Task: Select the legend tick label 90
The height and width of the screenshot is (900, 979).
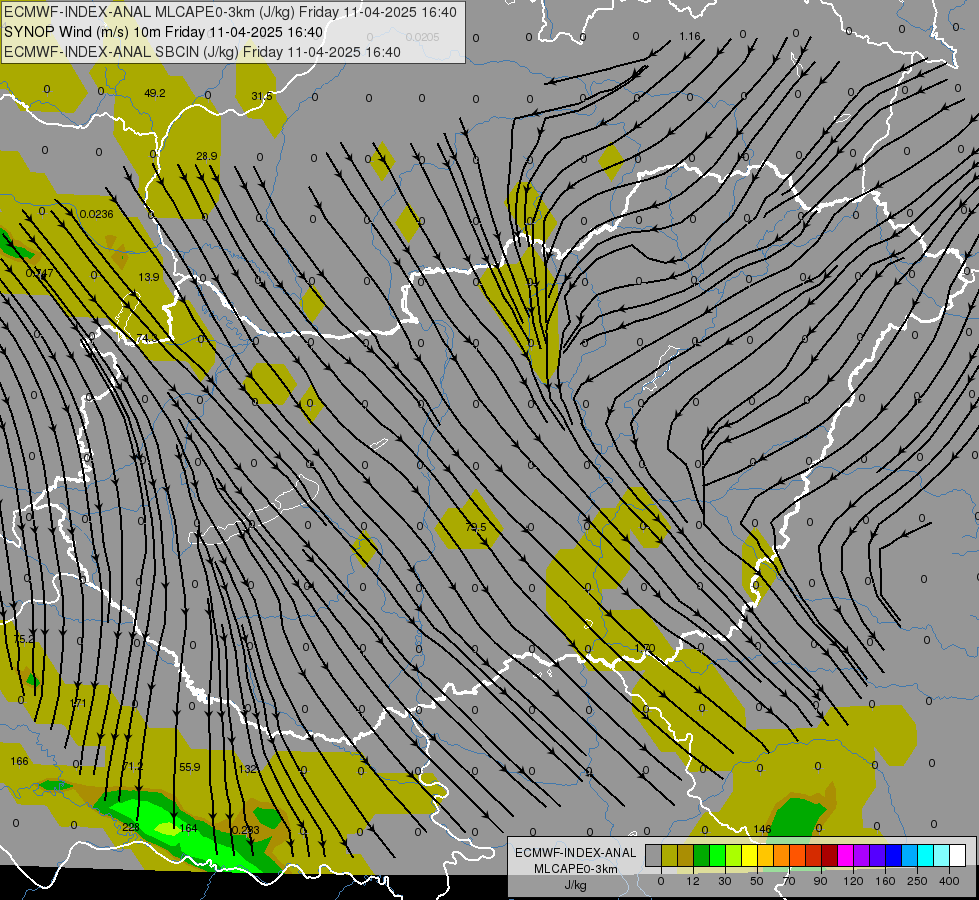Action: tap(821, 881)
